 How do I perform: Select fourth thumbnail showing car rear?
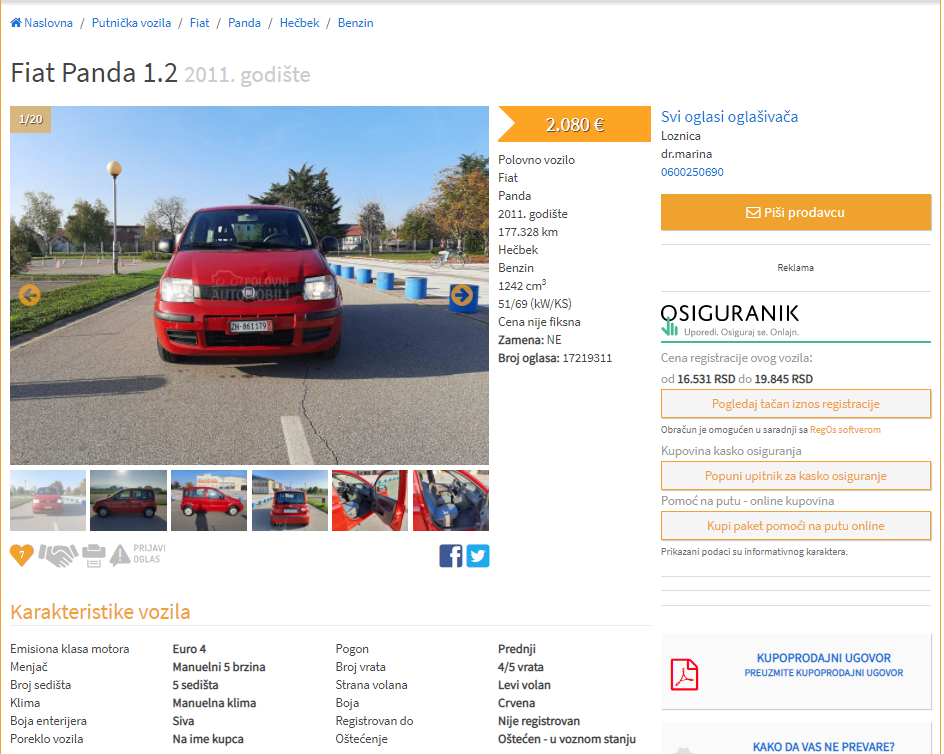pyautogui.click(x=290, y=500)
